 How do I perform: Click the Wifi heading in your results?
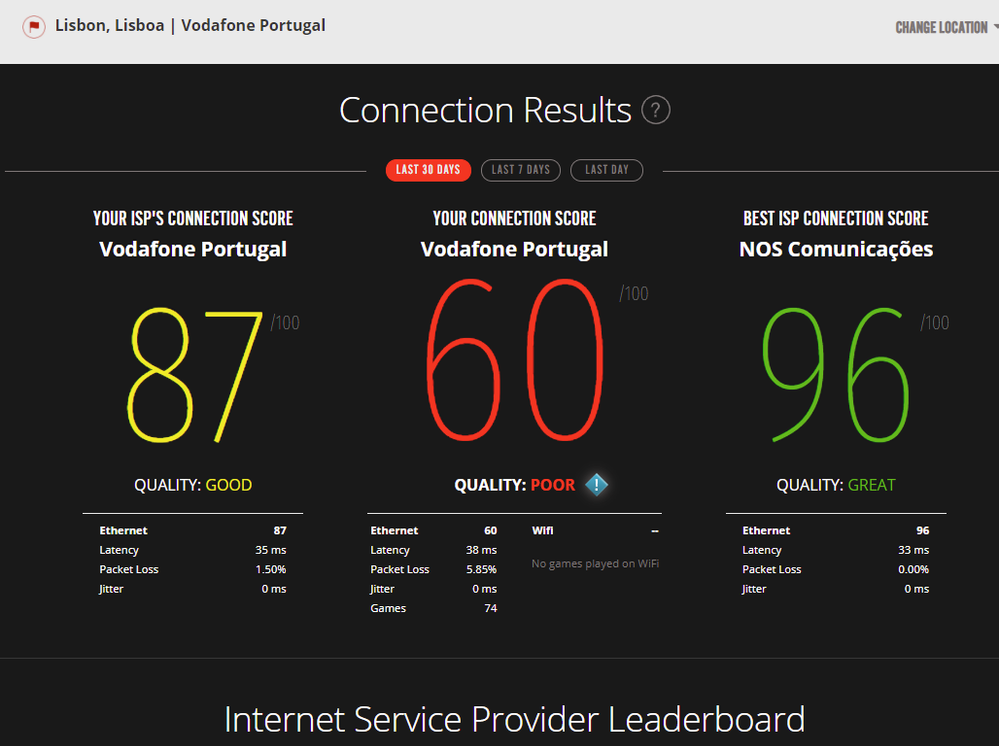[x=543, y=531]
